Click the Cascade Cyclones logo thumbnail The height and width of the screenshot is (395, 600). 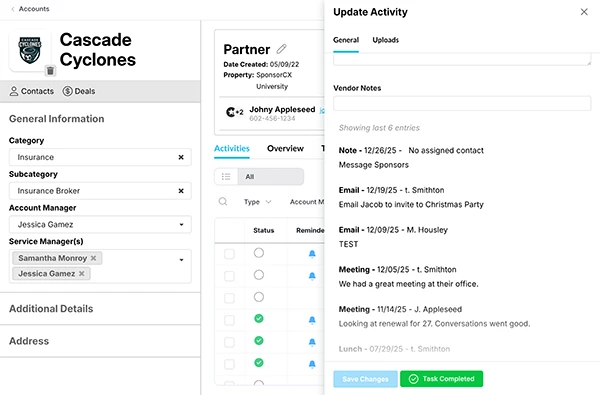tap(30, 50)
